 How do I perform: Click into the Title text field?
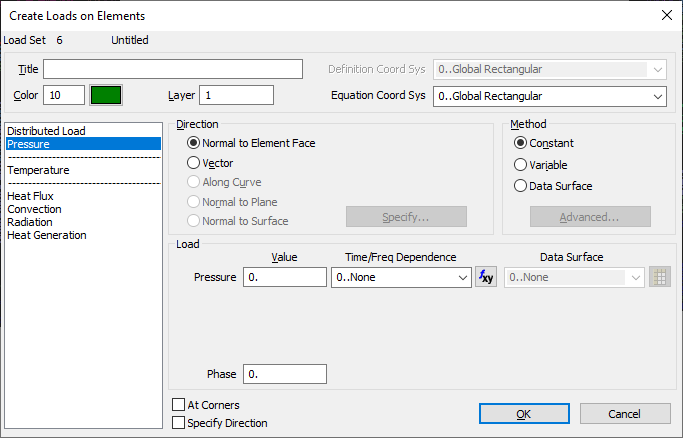tap(172, 69)
